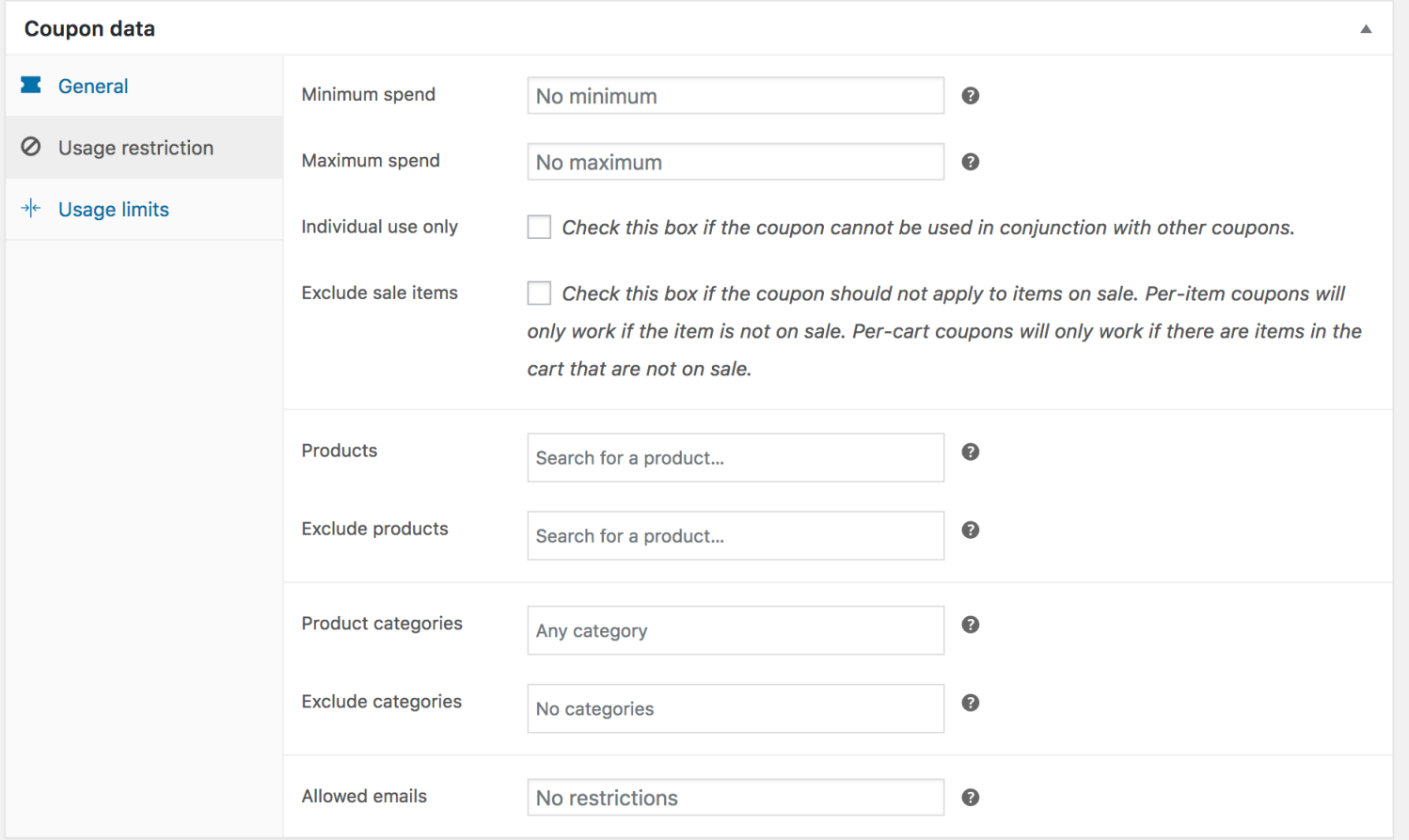Click the prohibition icon beside Usage restriction
Screen dimensions: 1409x840
click(31, 148)
